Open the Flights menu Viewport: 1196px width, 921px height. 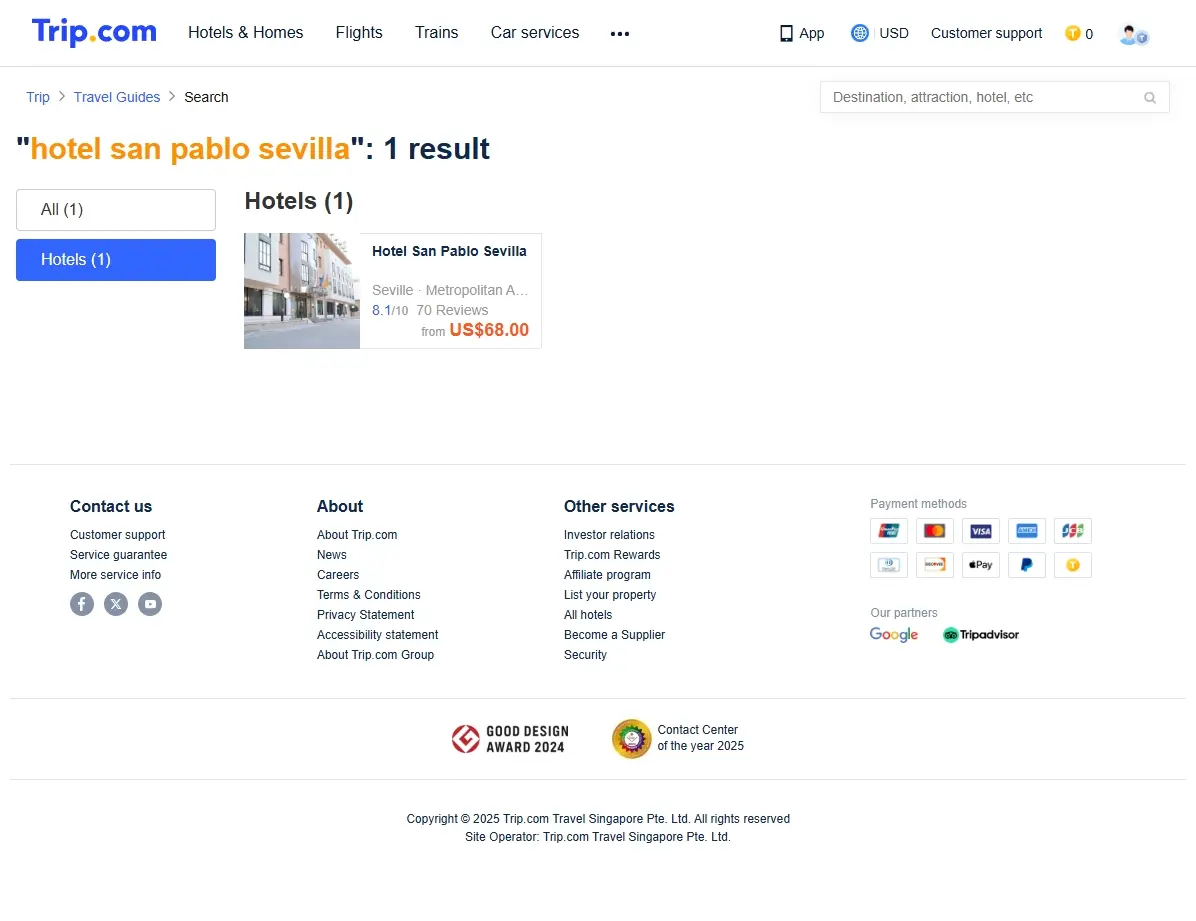click(359, 33)
